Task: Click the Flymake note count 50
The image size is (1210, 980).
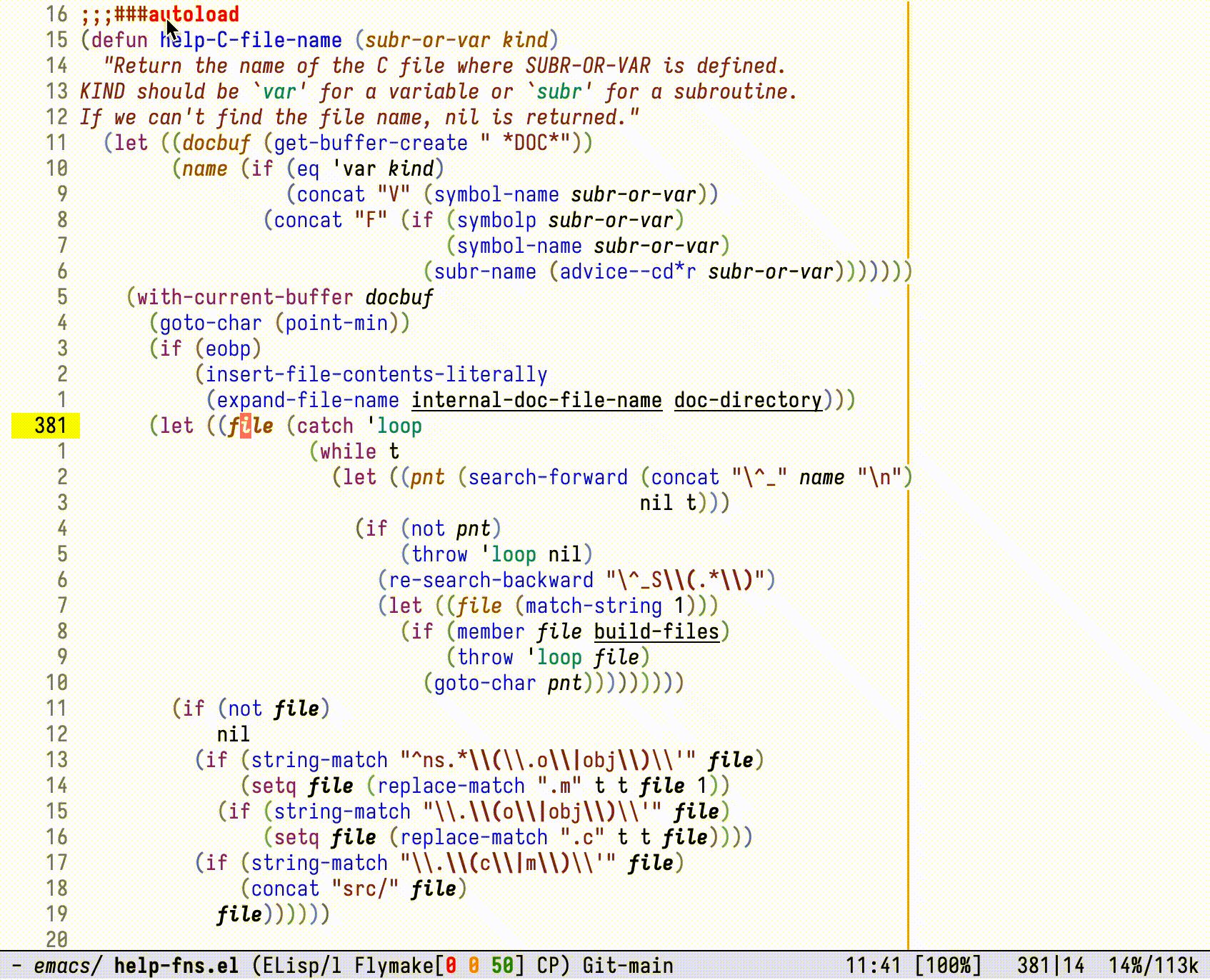Action: pyautogui.click(x=502, y=966)
